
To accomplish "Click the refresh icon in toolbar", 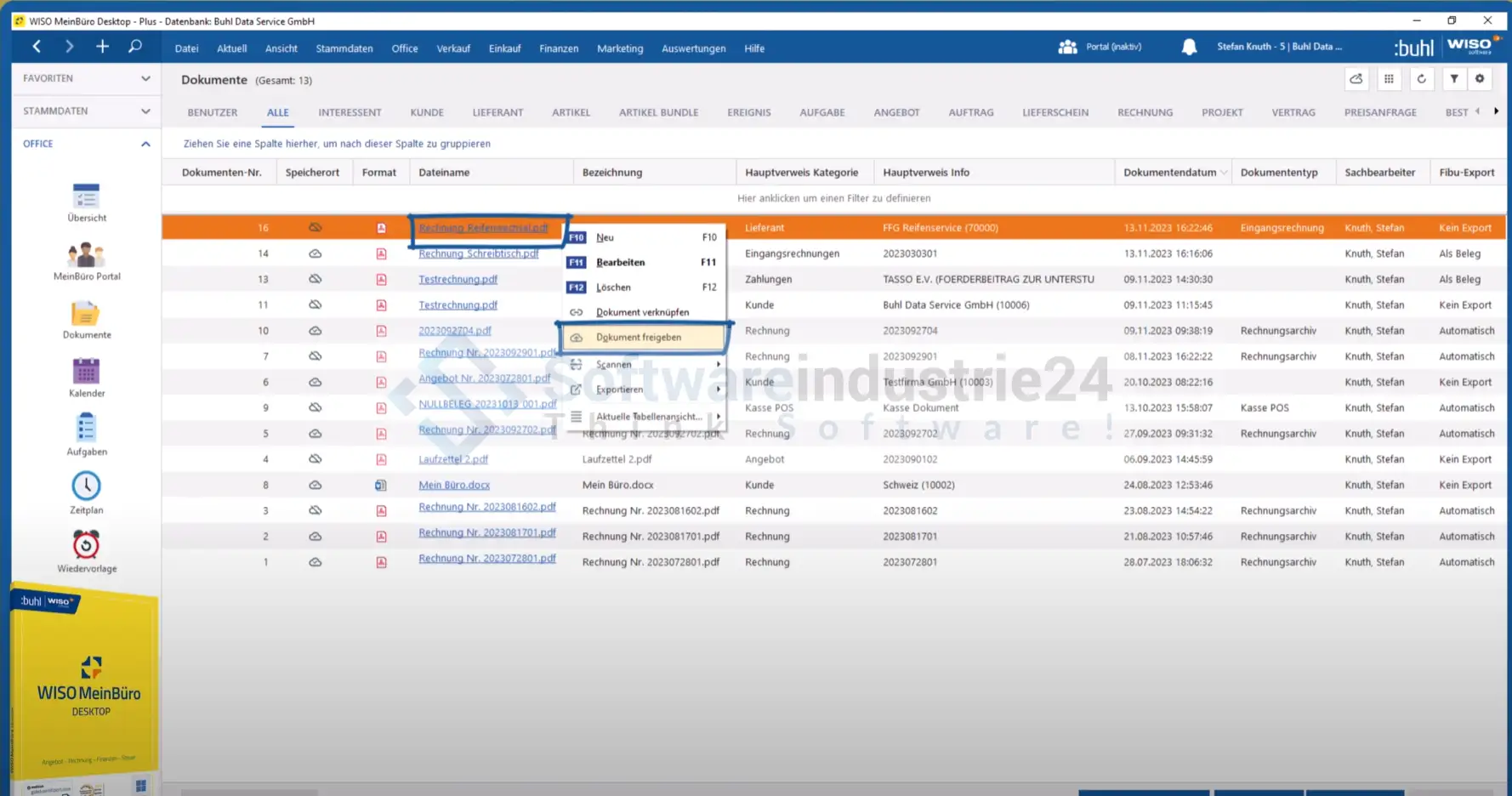I will pos(1421,79).
